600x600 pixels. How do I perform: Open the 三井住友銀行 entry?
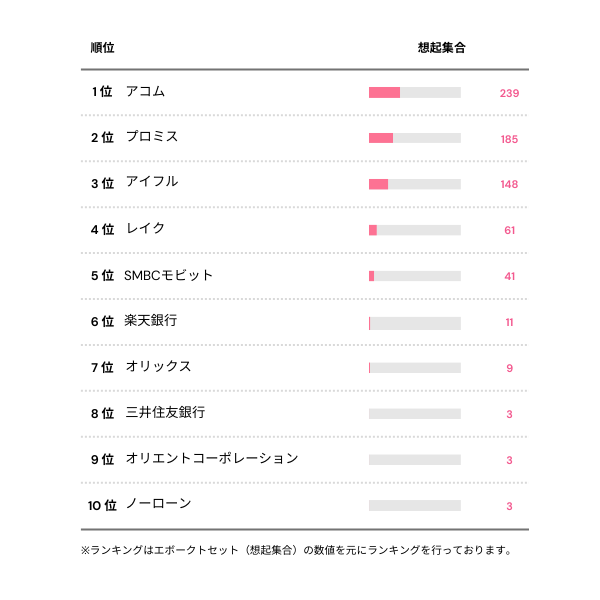tap(166, 413)
